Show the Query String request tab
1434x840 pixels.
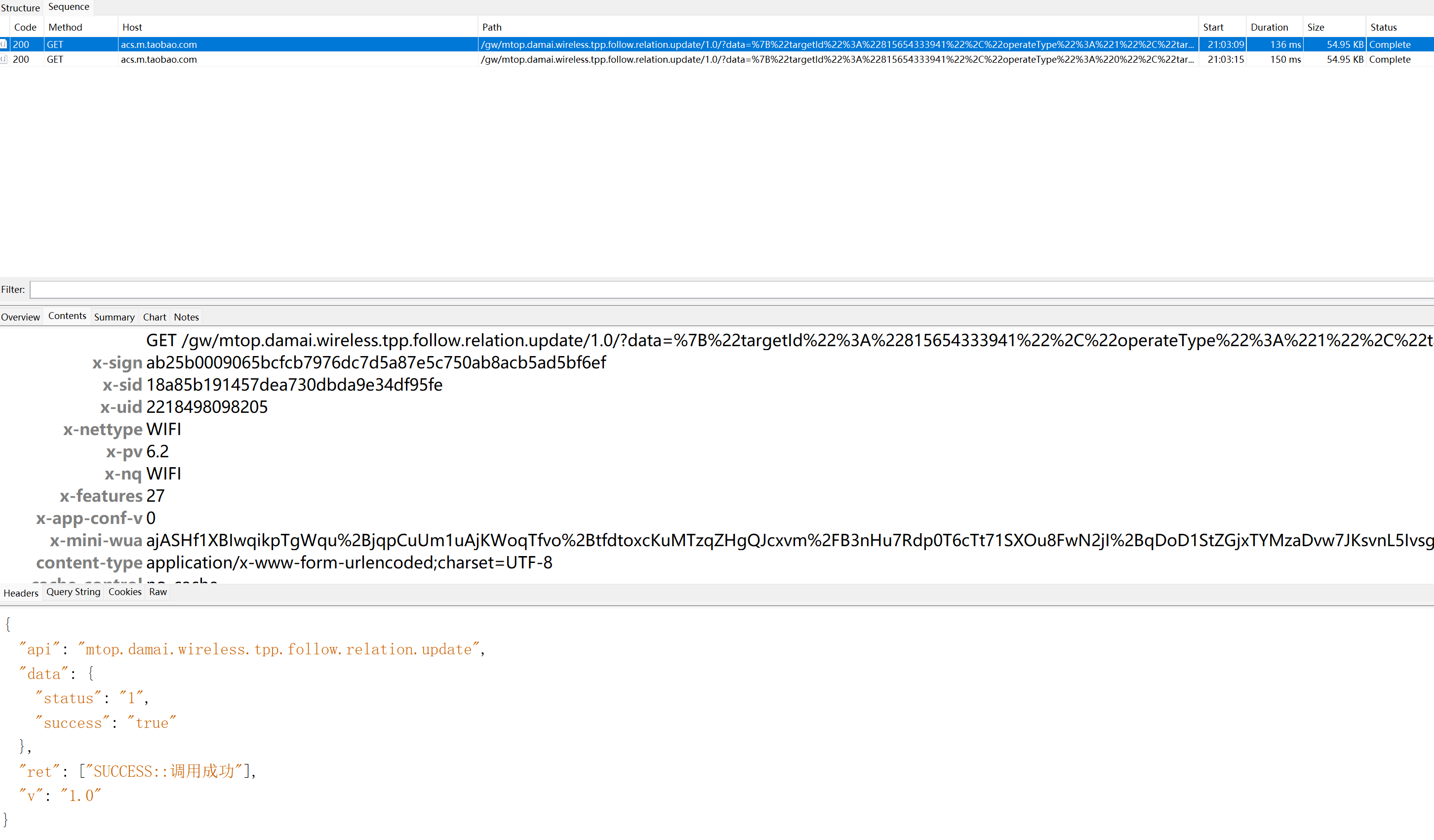pos(73,592)
